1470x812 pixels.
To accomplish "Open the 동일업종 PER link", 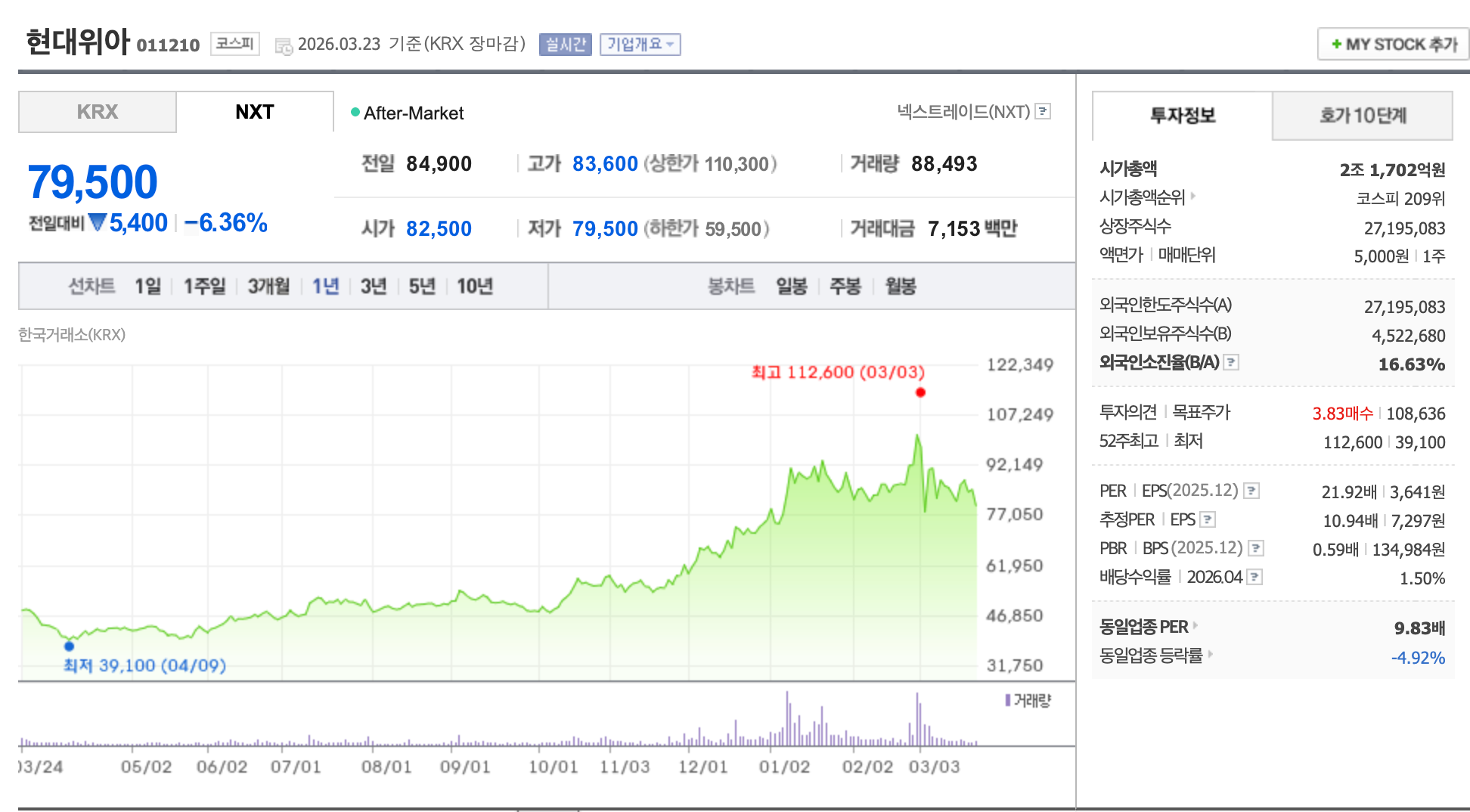I will pos(1143,627).
